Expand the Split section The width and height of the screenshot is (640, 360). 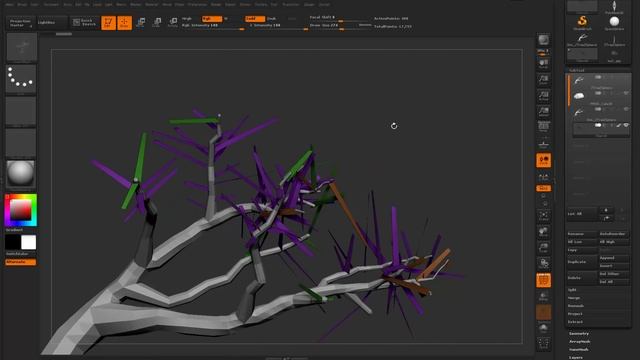[572, 290]
